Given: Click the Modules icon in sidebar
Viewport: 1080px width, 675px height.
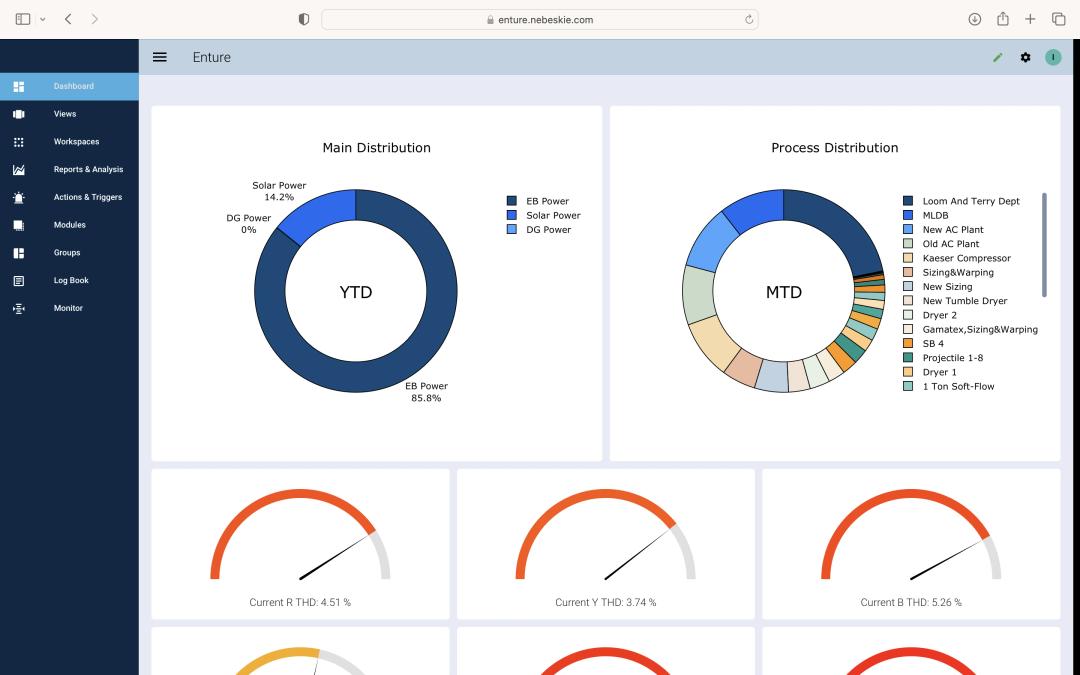Looking at the screenshot, I should point(19,225).
